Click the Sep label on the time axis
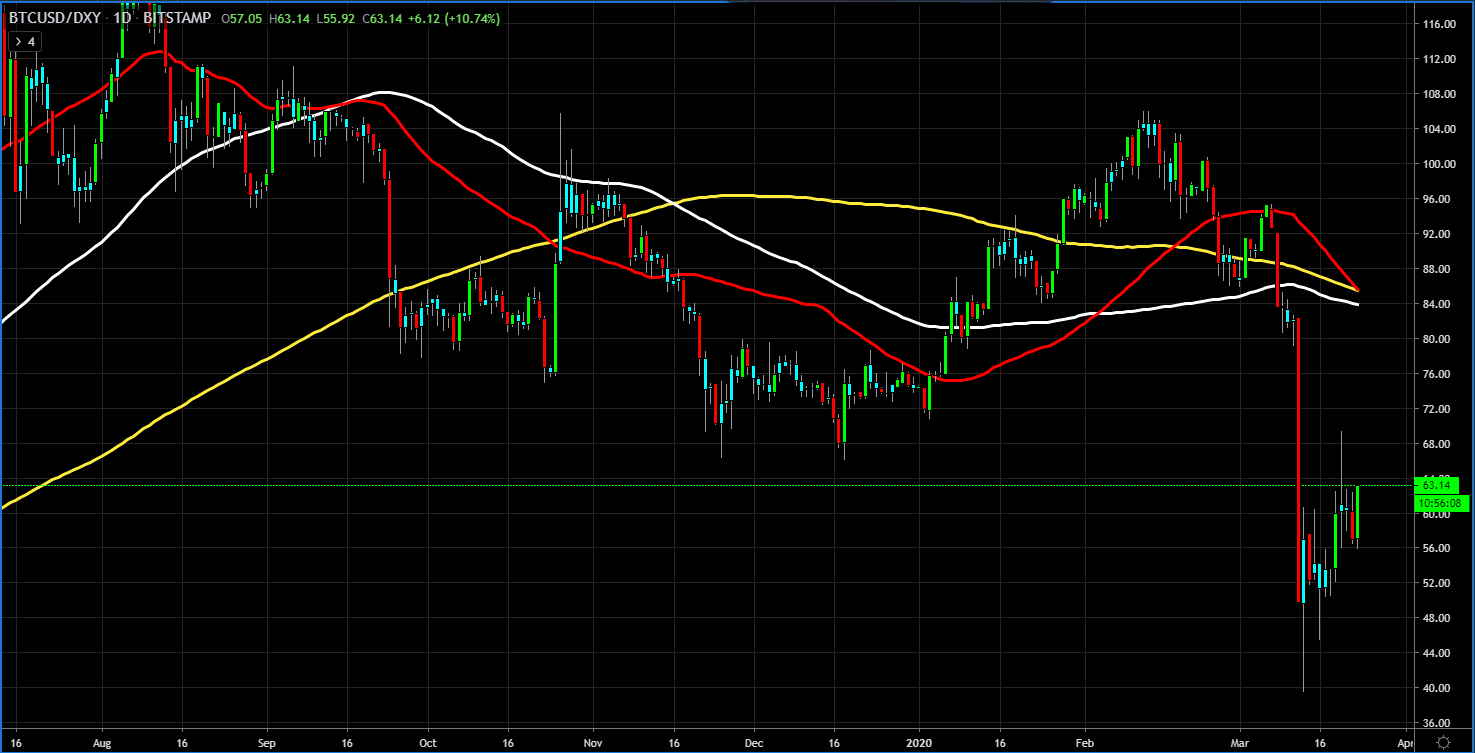 (266, 744)
